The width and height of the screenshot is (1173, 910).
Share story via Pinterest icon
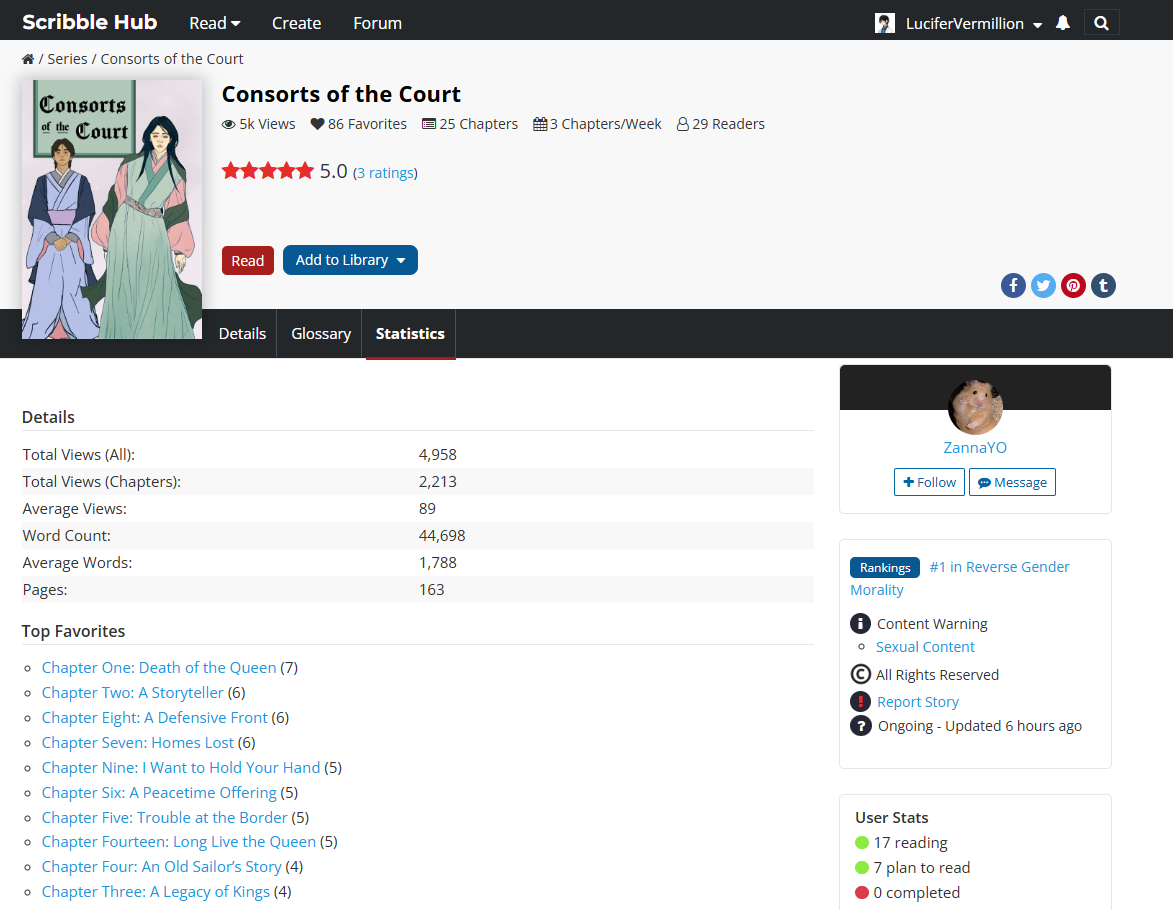(x=1073, y=285)
